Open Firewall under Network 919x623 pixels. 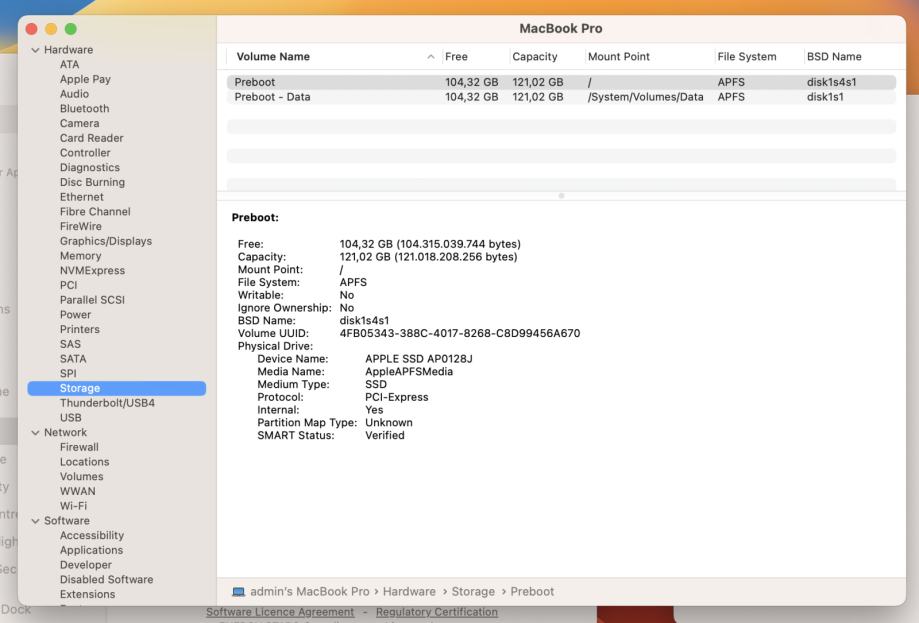(x=79, y=447)
